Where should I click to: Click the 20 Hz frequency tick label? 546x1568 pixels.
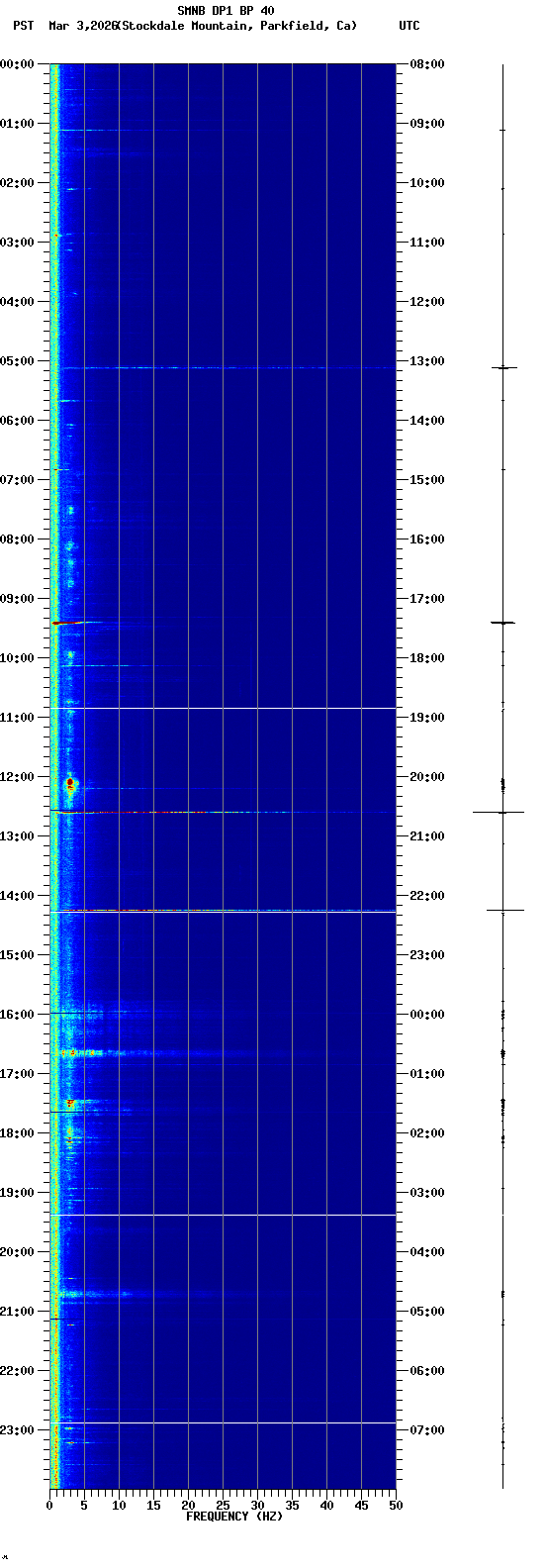point(188,1506)
